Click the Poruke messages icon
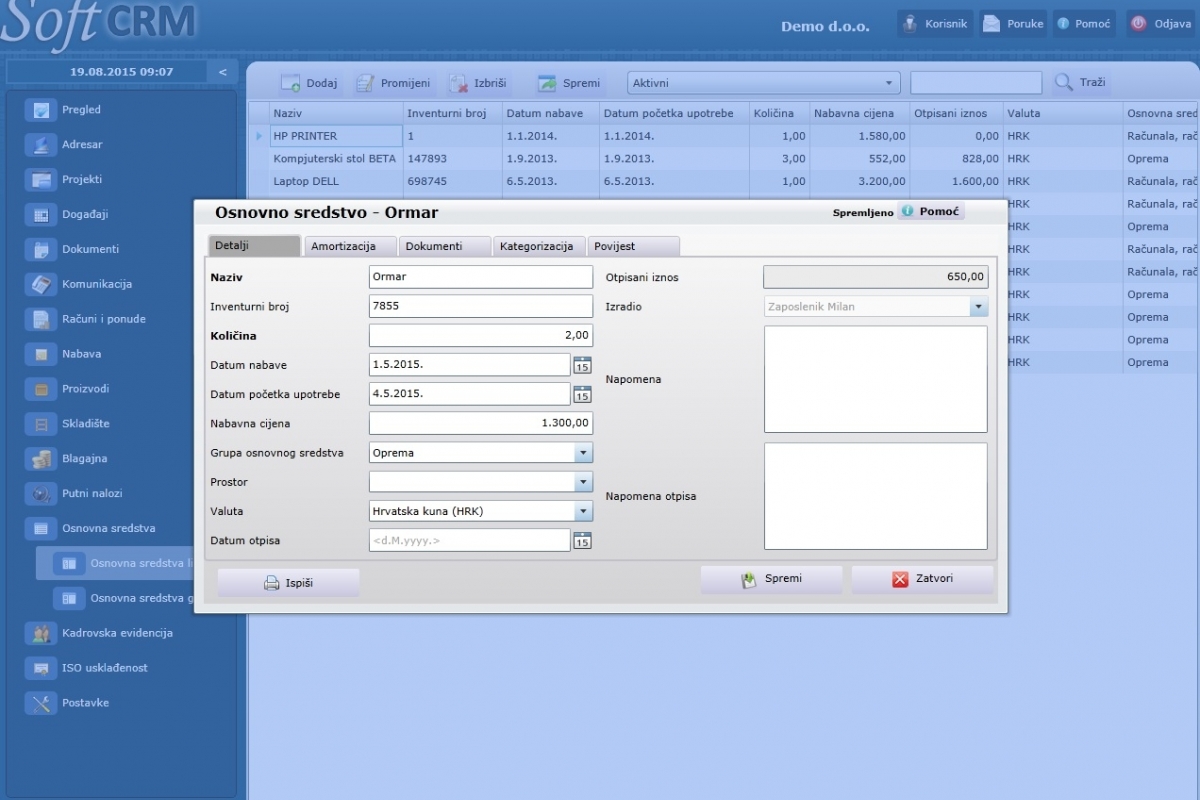The width and height of the screenshot is (1200, 800). (x=992, y=24)
